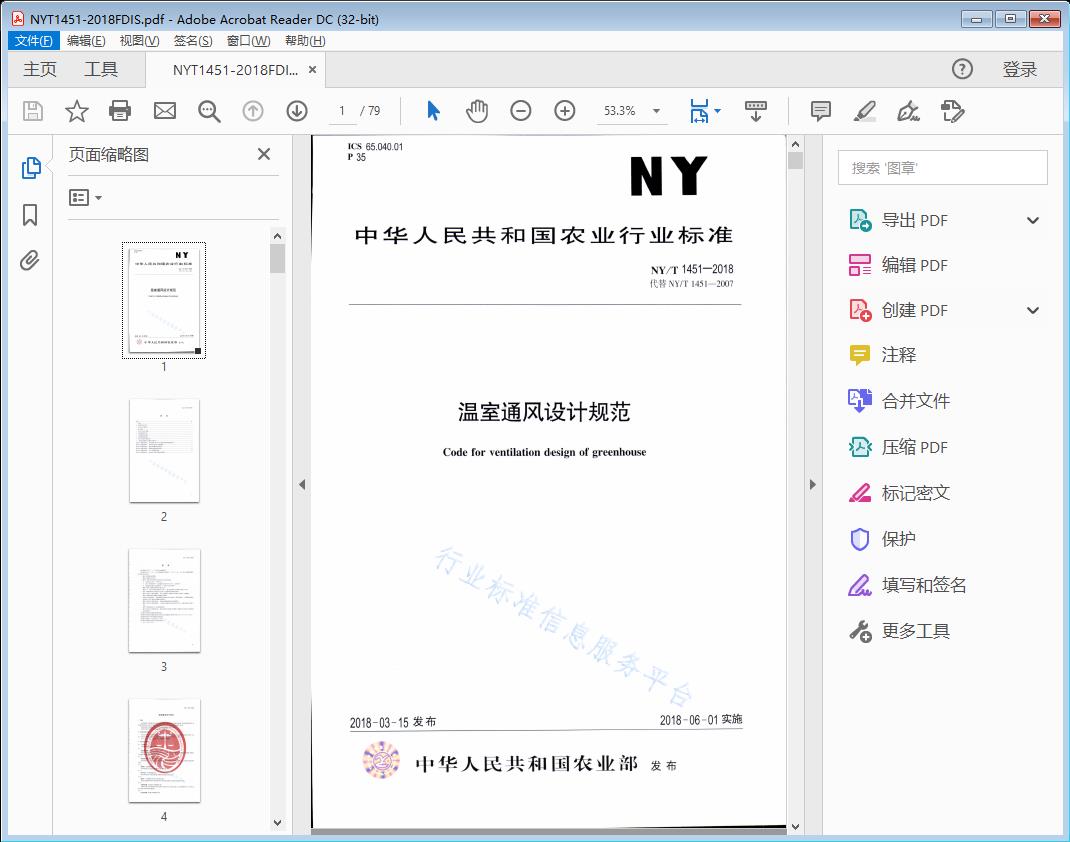Click the print file icon
The image size is (1070, 842).
(120, 111)
